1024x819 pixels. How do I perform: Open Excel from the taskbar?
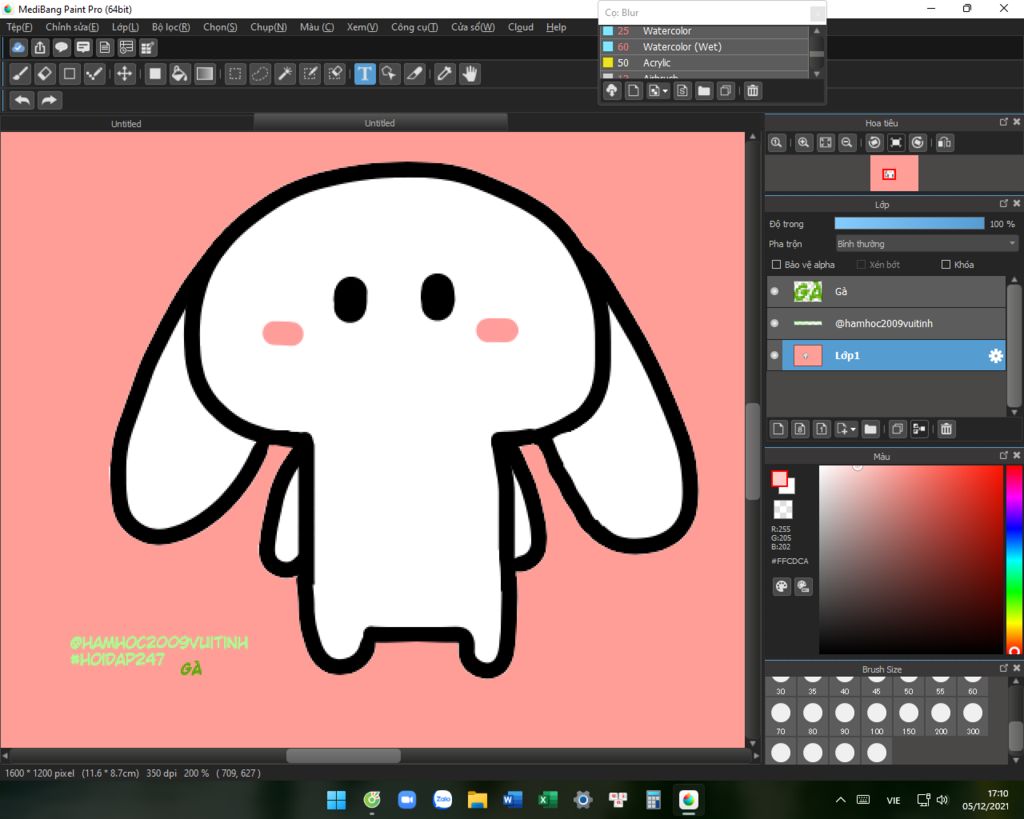pyautogui.click(x=548, y=800)
